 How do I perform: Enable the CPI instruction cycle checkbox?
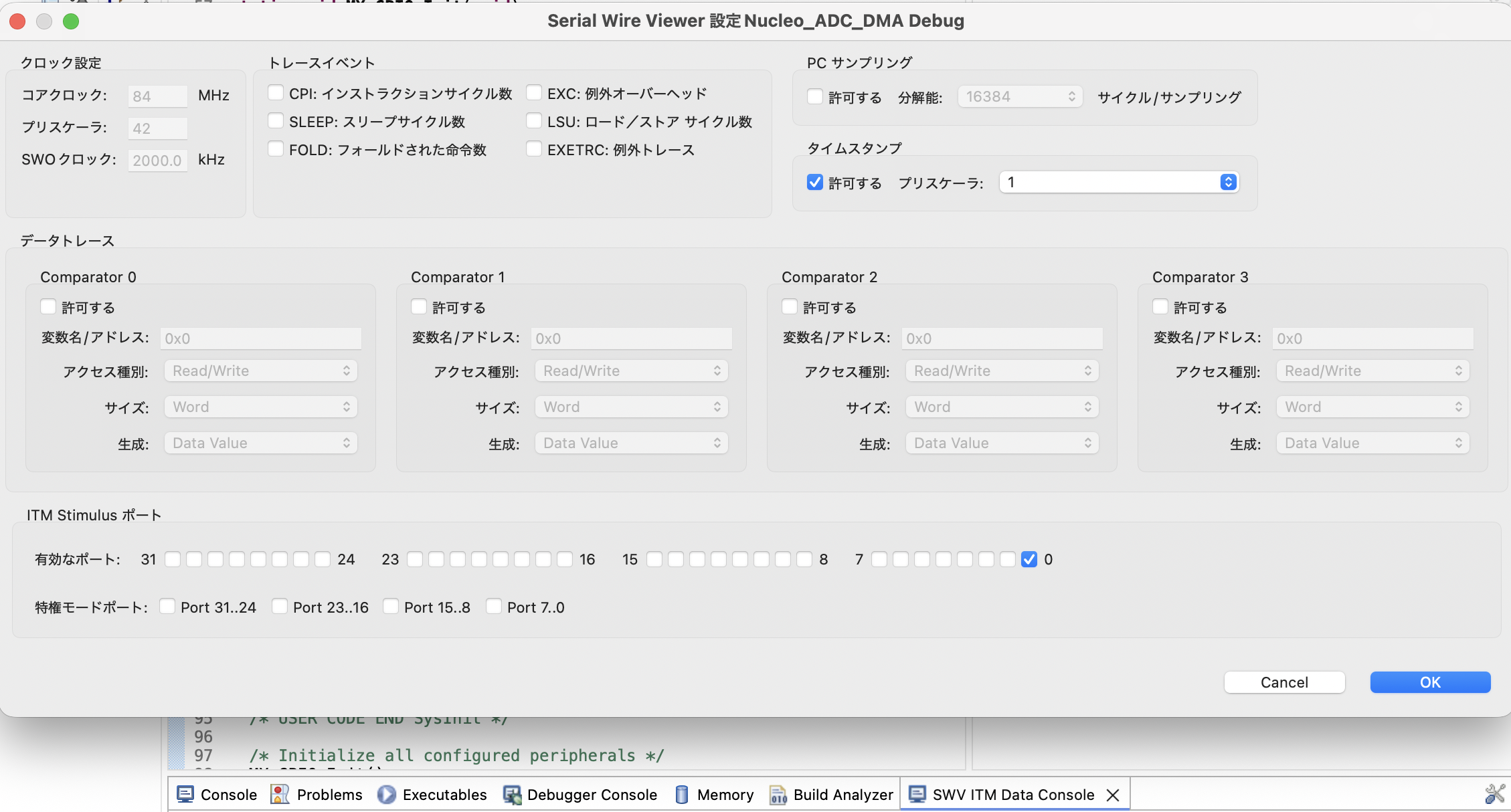pyautogui.click(x=276, y=92)
